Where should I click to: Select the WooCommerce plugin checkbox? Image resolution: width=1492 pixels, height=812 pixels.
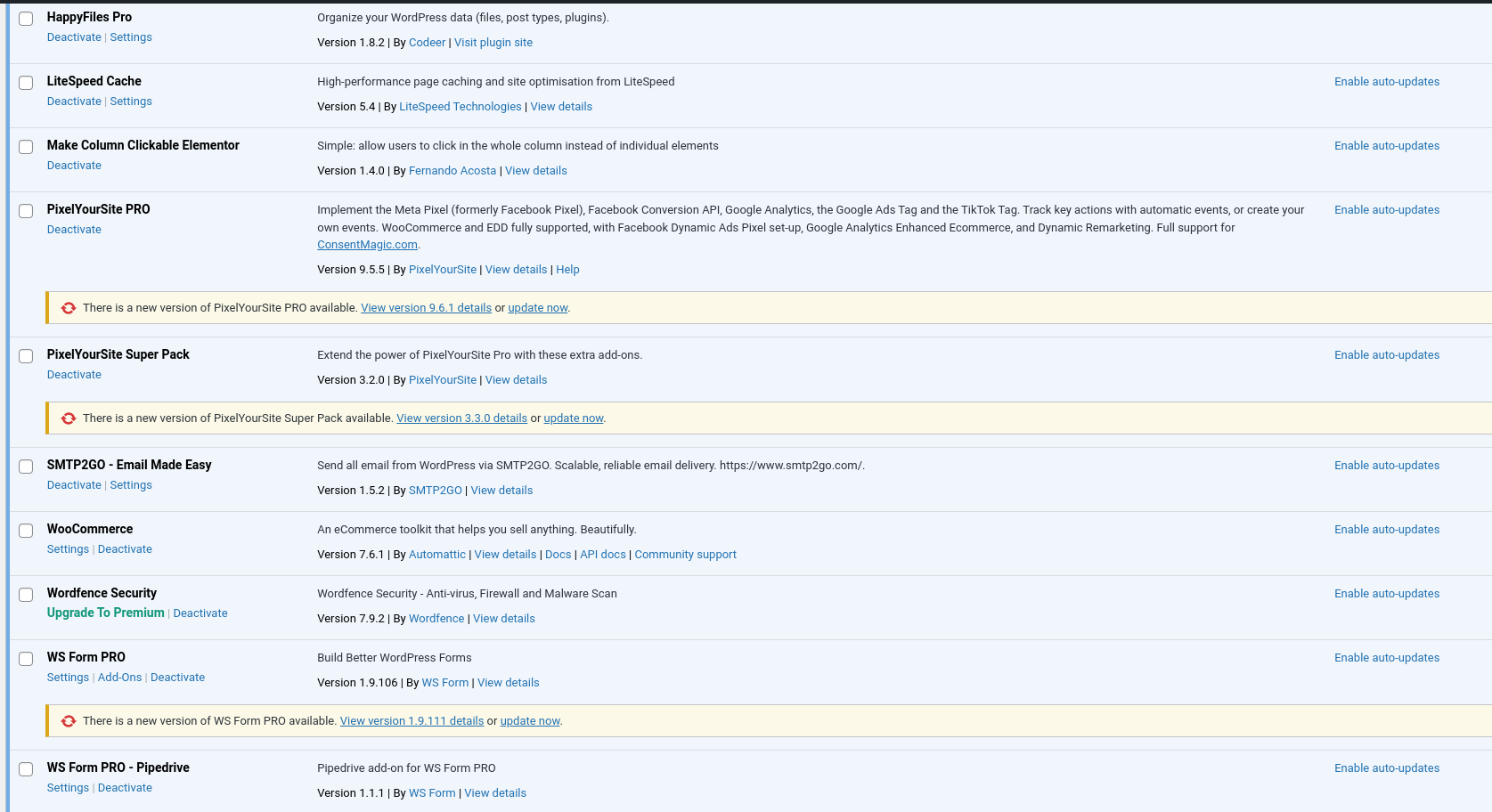coord(27,531)
